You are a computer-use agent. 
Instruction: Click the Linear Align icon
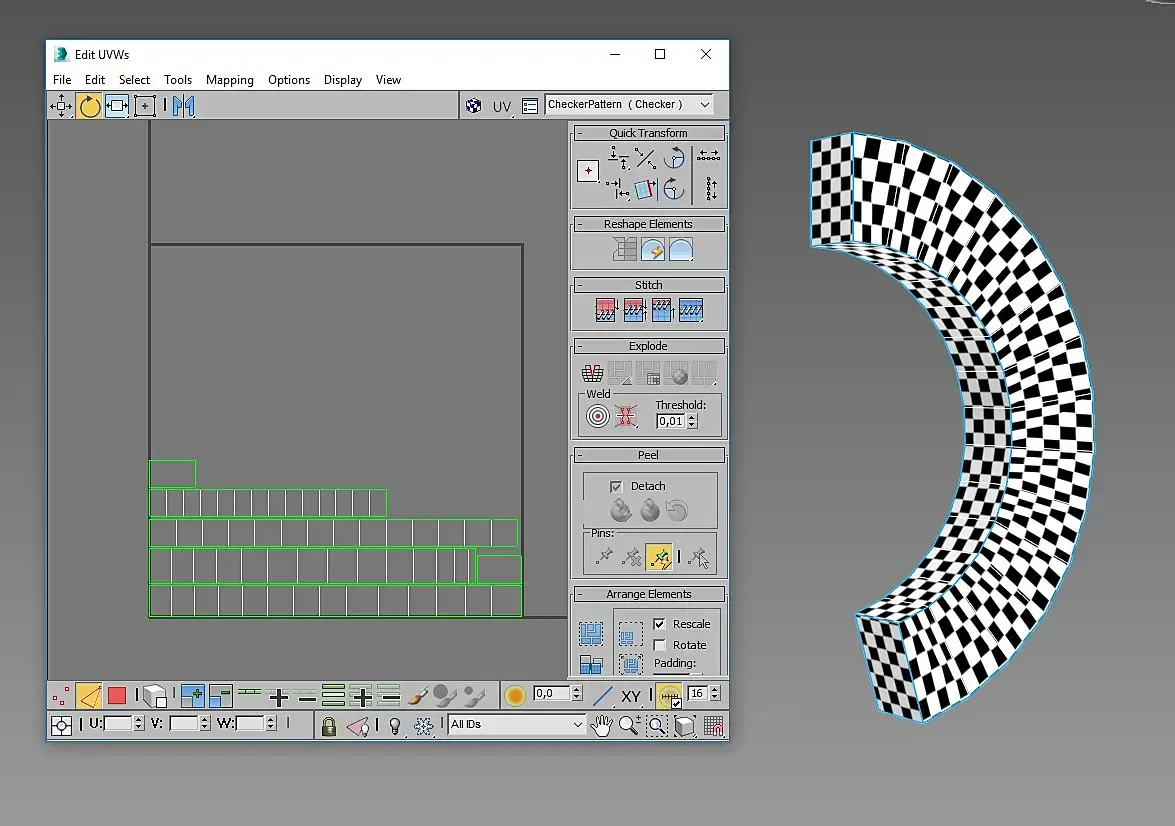click(x=645, y=158)
